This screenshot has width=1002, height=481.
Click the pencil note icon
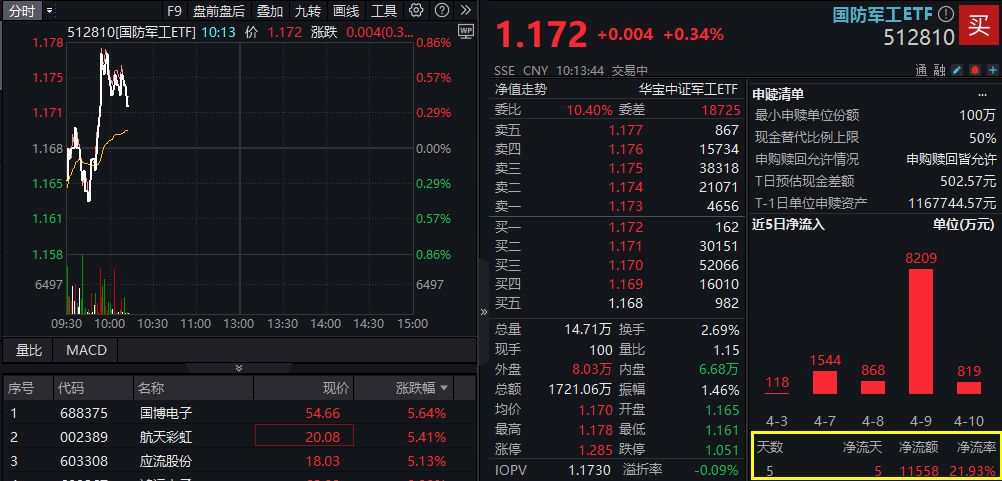tap(957, 70)
